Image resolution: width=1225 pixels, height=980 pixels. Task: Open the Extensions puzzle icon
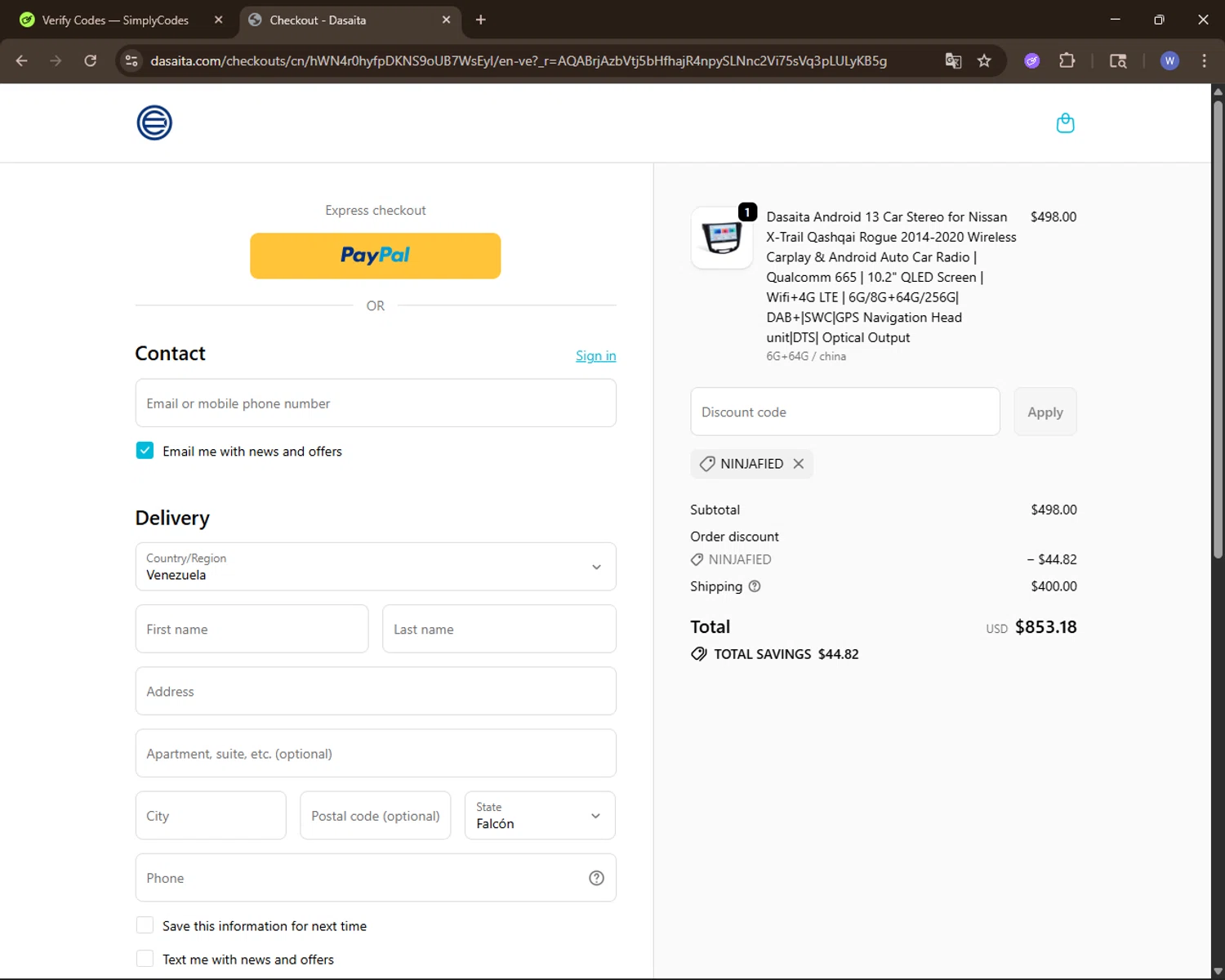[x=1067, y=60]
